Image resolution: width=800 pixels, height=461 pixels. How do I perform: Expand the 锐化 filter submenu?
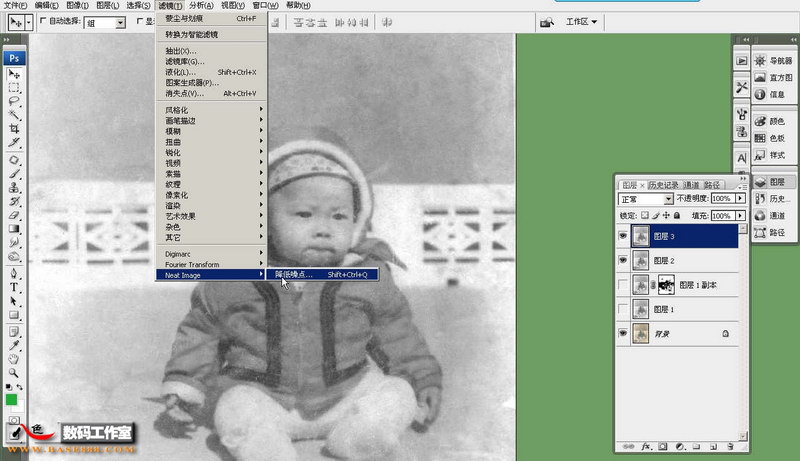click(x=211, y=152)
